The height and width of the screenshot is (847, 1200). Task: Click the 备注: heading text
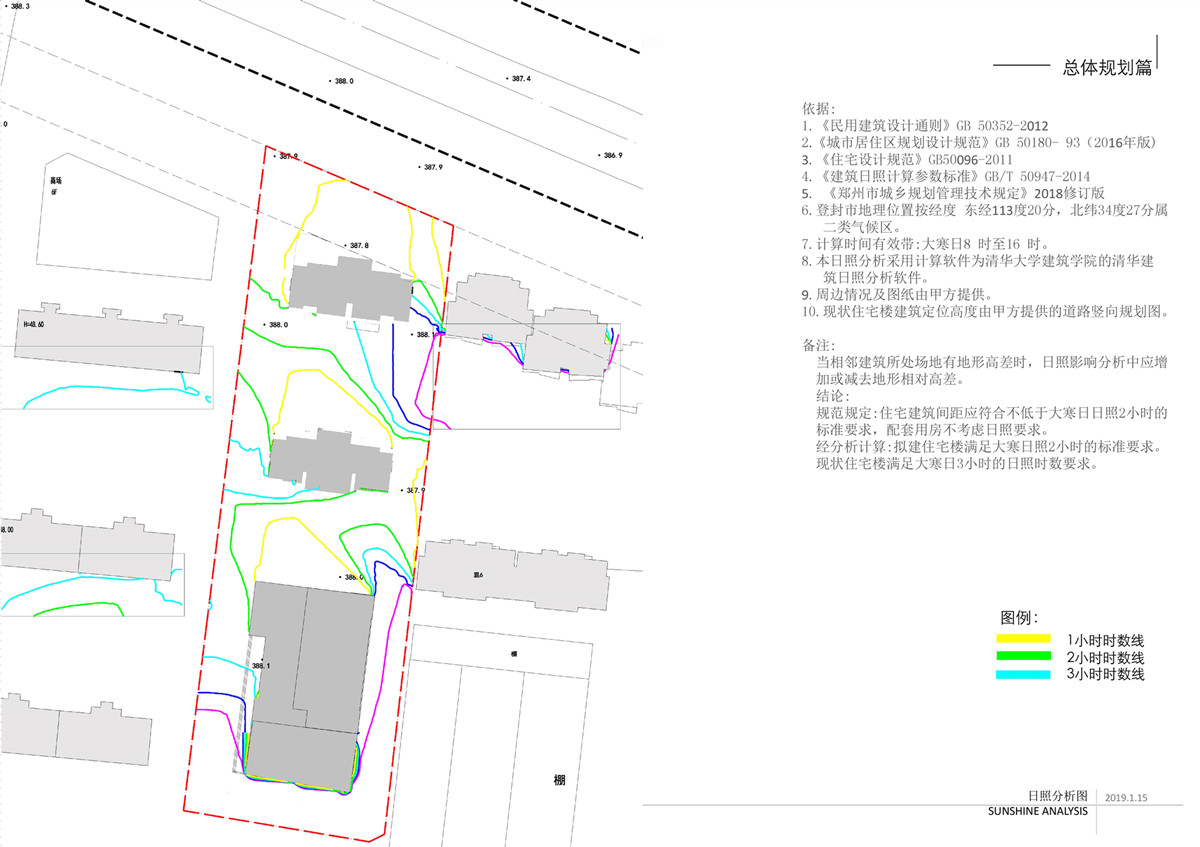click(x=818, y=344)
